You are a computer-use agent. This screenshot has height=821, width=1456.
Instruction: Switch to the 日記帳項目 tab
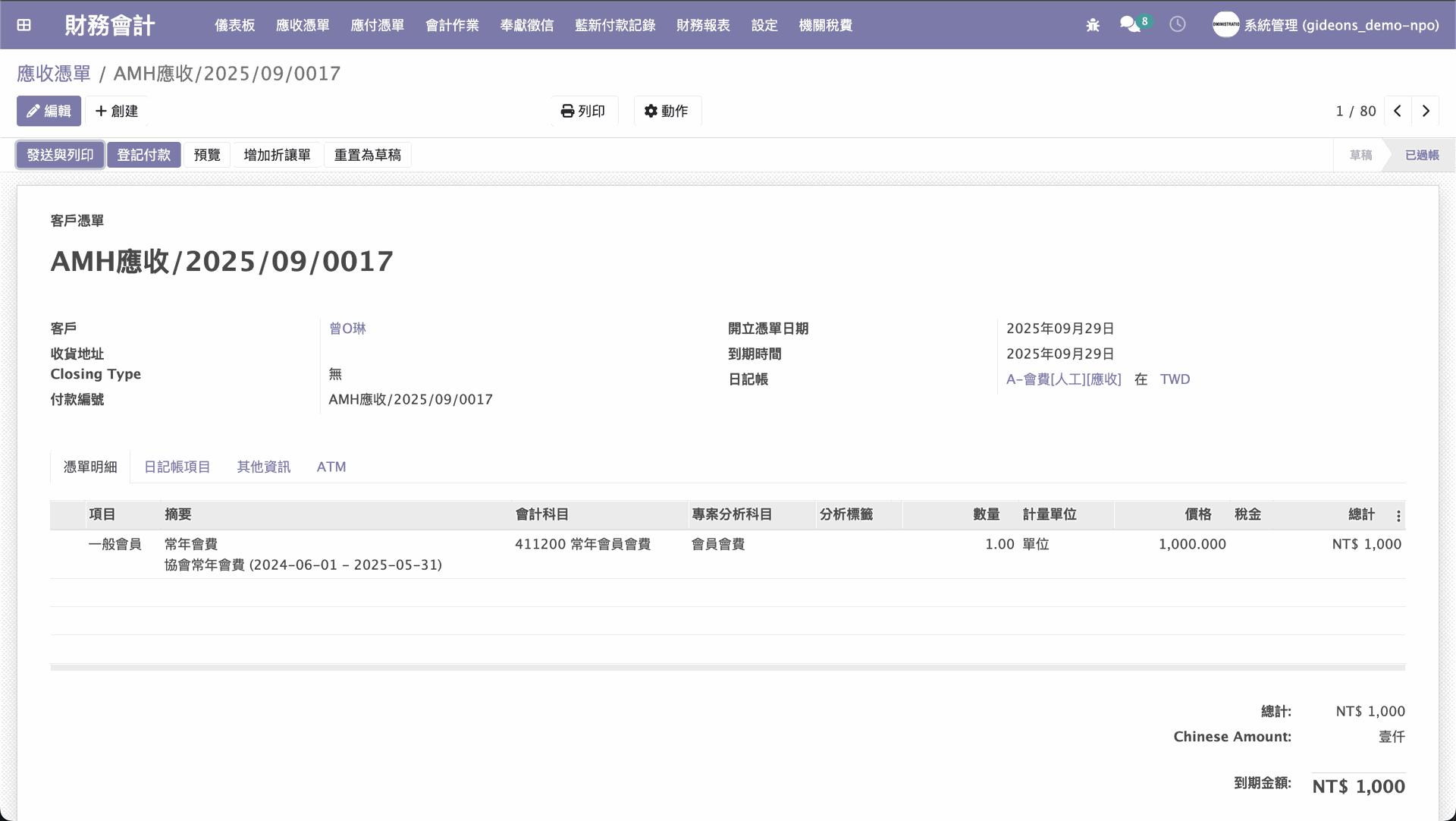pos(177,467)
